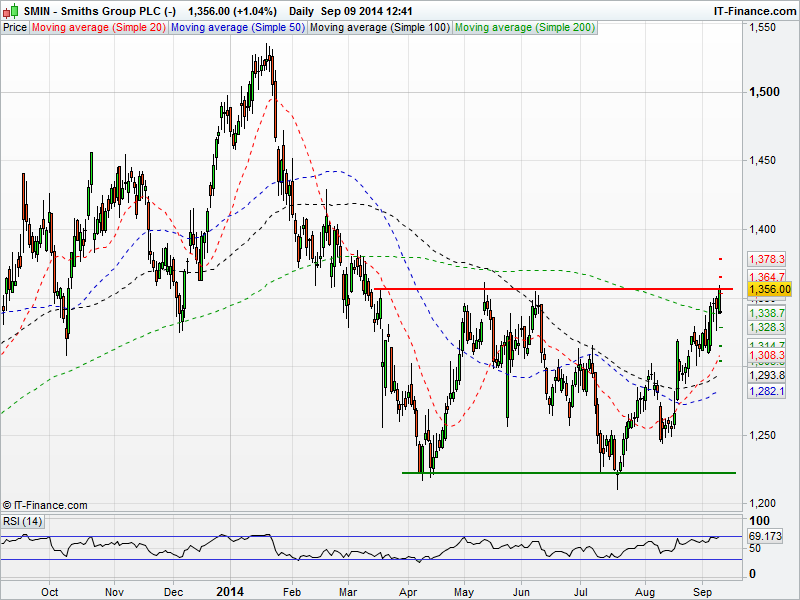Select Moving average (Simple 200) legend
Viewport: 800px width, 600px height.
524,28
